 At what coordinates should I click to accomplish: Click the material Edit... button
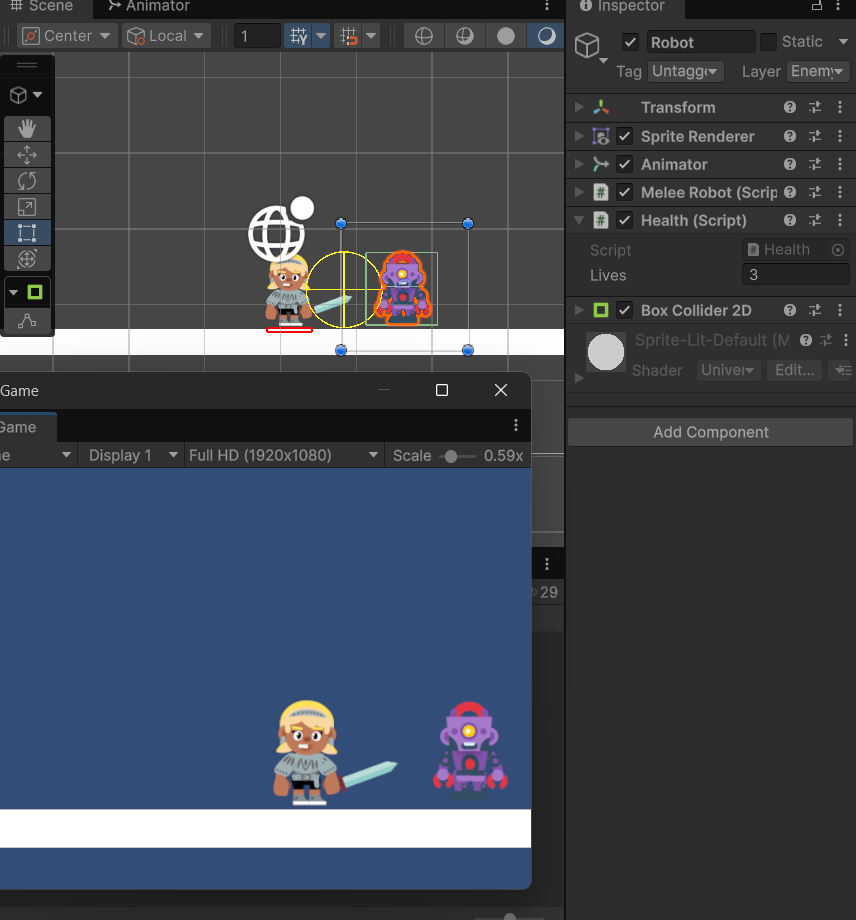794,370
